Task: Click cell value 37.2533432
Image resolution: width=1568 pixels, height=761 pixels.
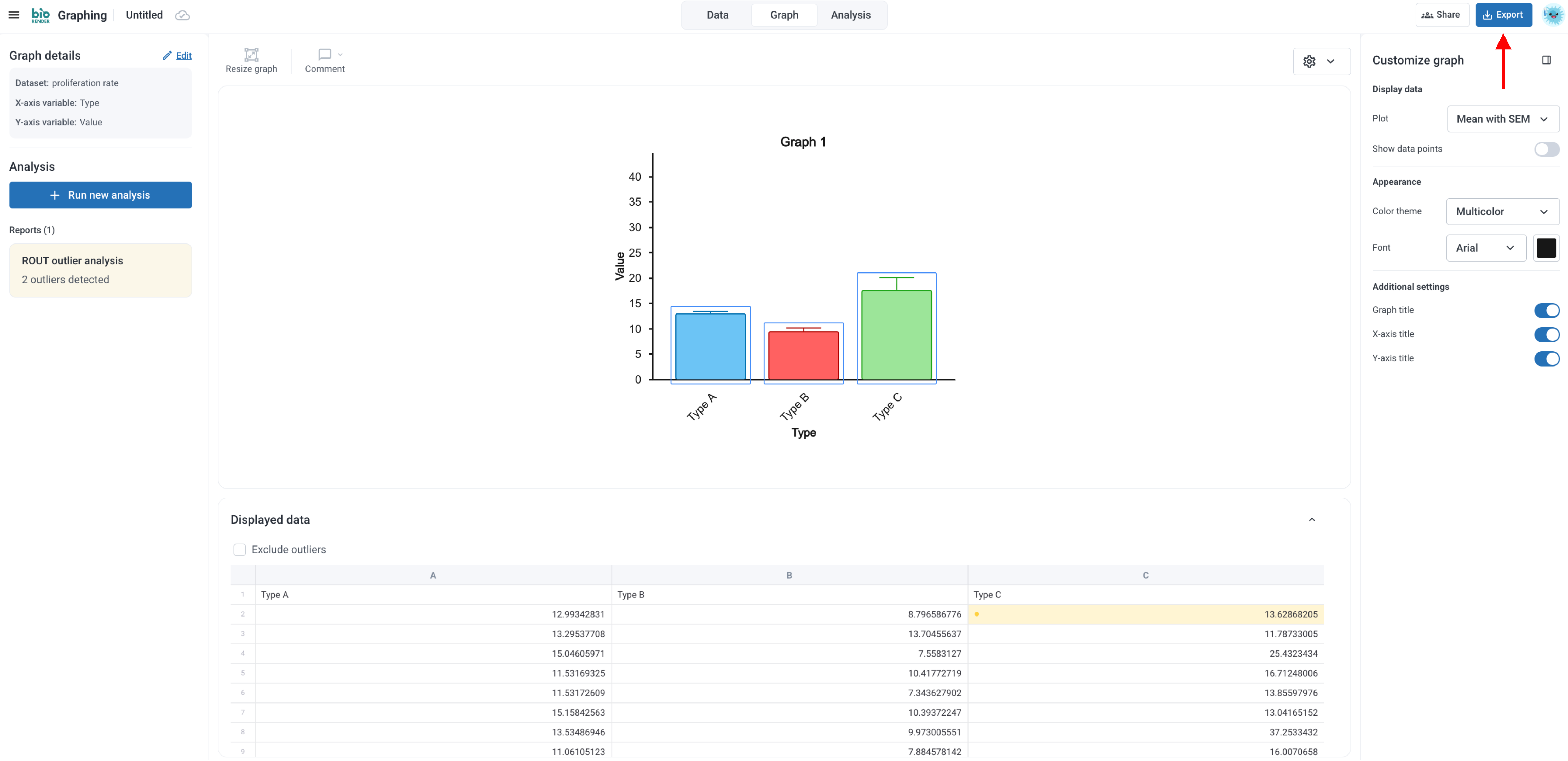Action: click(x=1146, y=733)
